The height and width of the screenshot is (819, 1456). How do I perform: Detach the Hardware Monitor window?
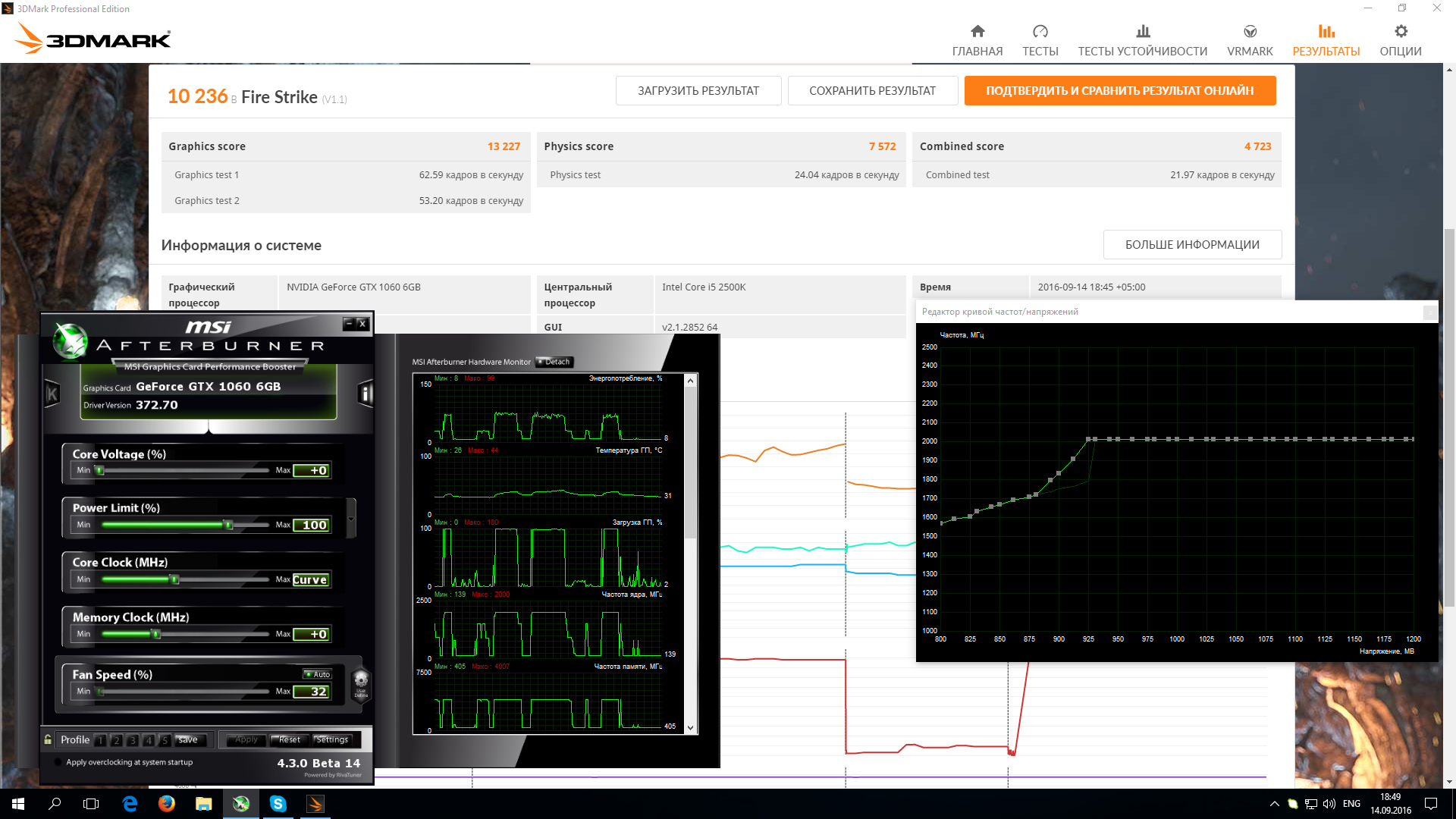coord(554,362)
